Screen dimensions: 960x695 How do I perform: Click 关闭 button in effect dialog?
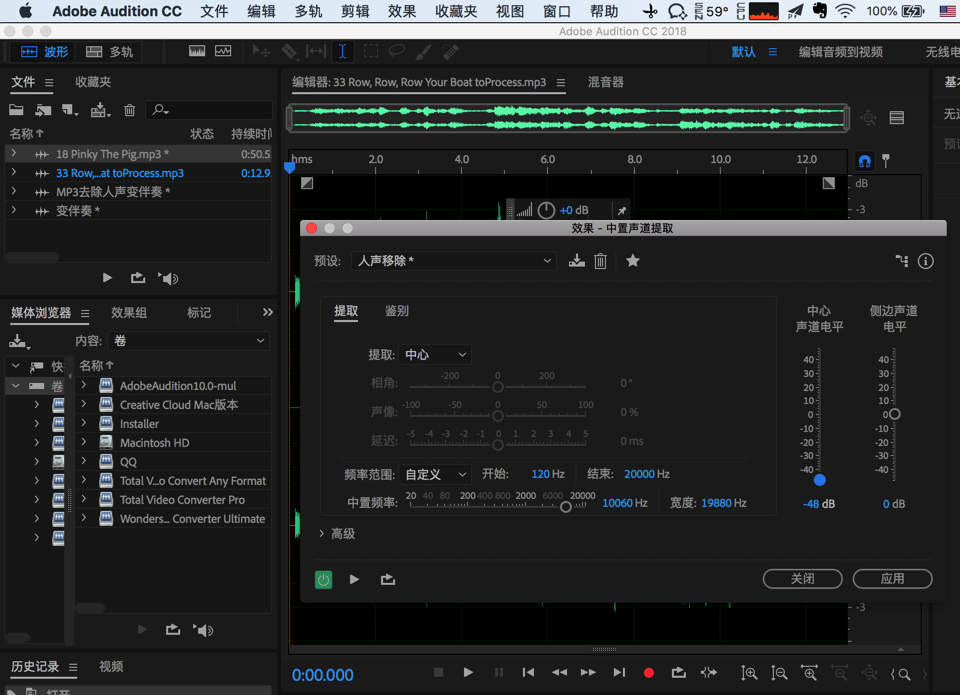point(802,579)
